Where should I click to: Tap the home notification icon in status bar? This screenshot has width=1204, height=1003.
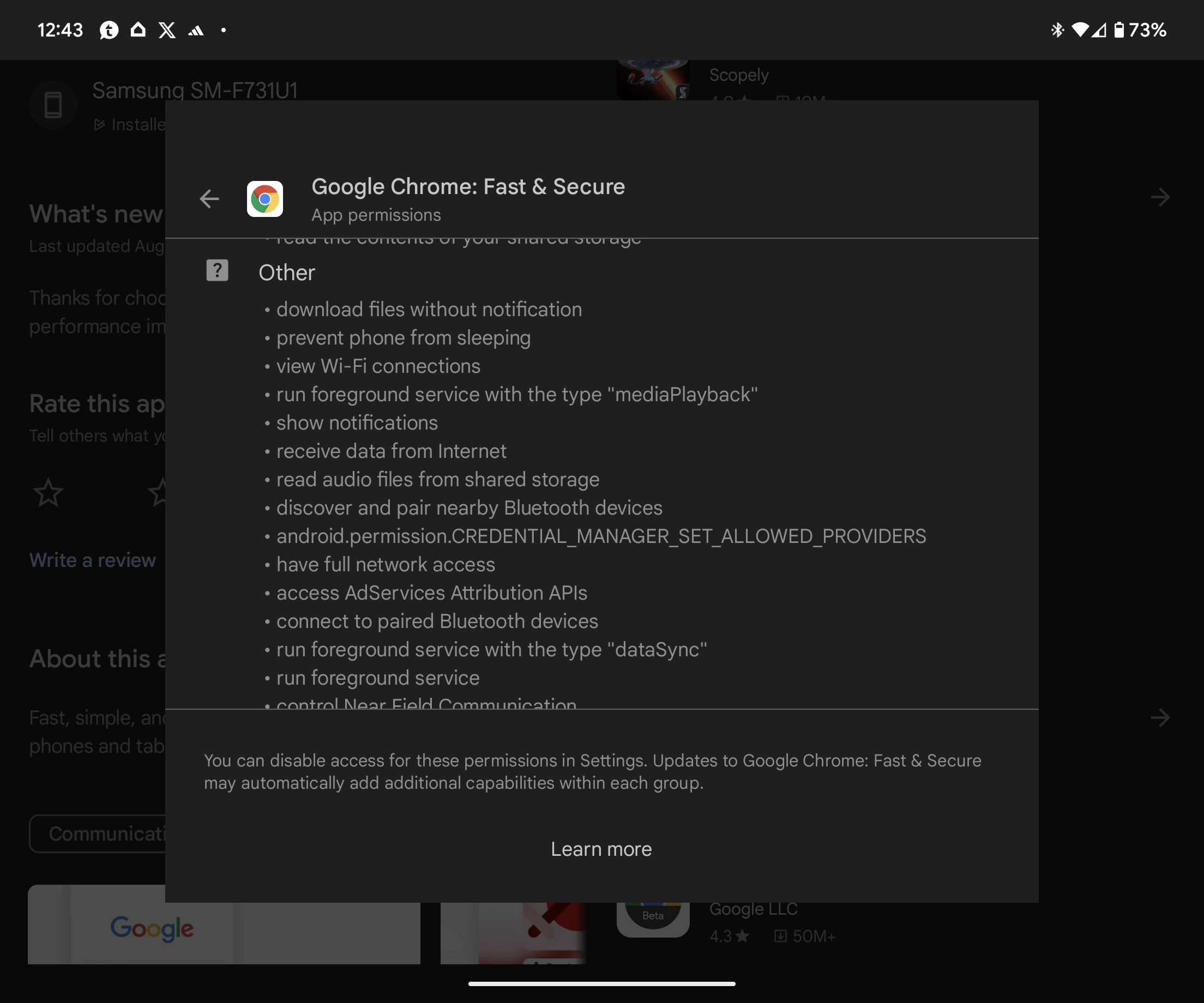pyautogui.click(x=137, y=29)
